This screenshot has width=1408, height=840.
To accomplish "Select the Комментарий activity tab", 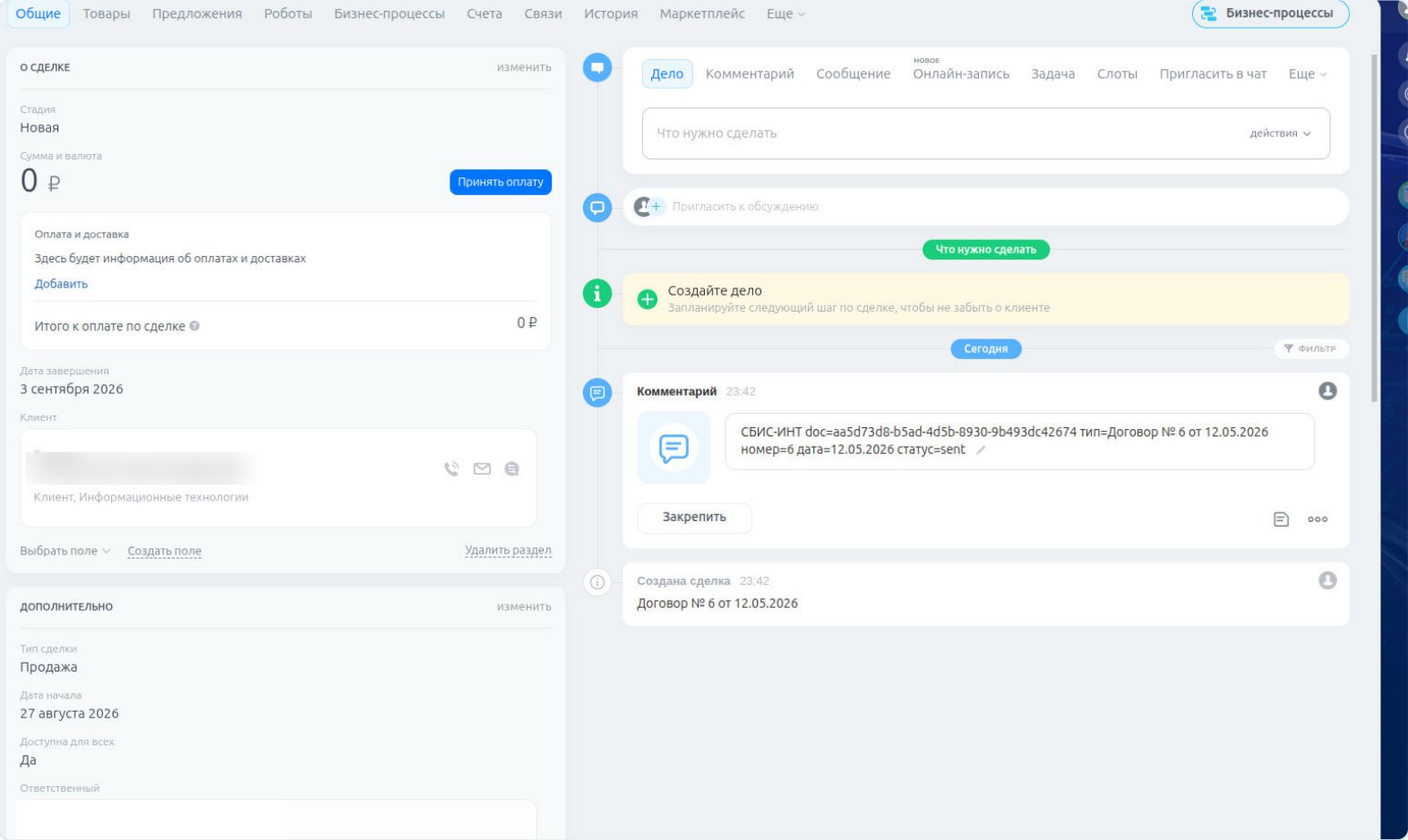I will 750,73.
